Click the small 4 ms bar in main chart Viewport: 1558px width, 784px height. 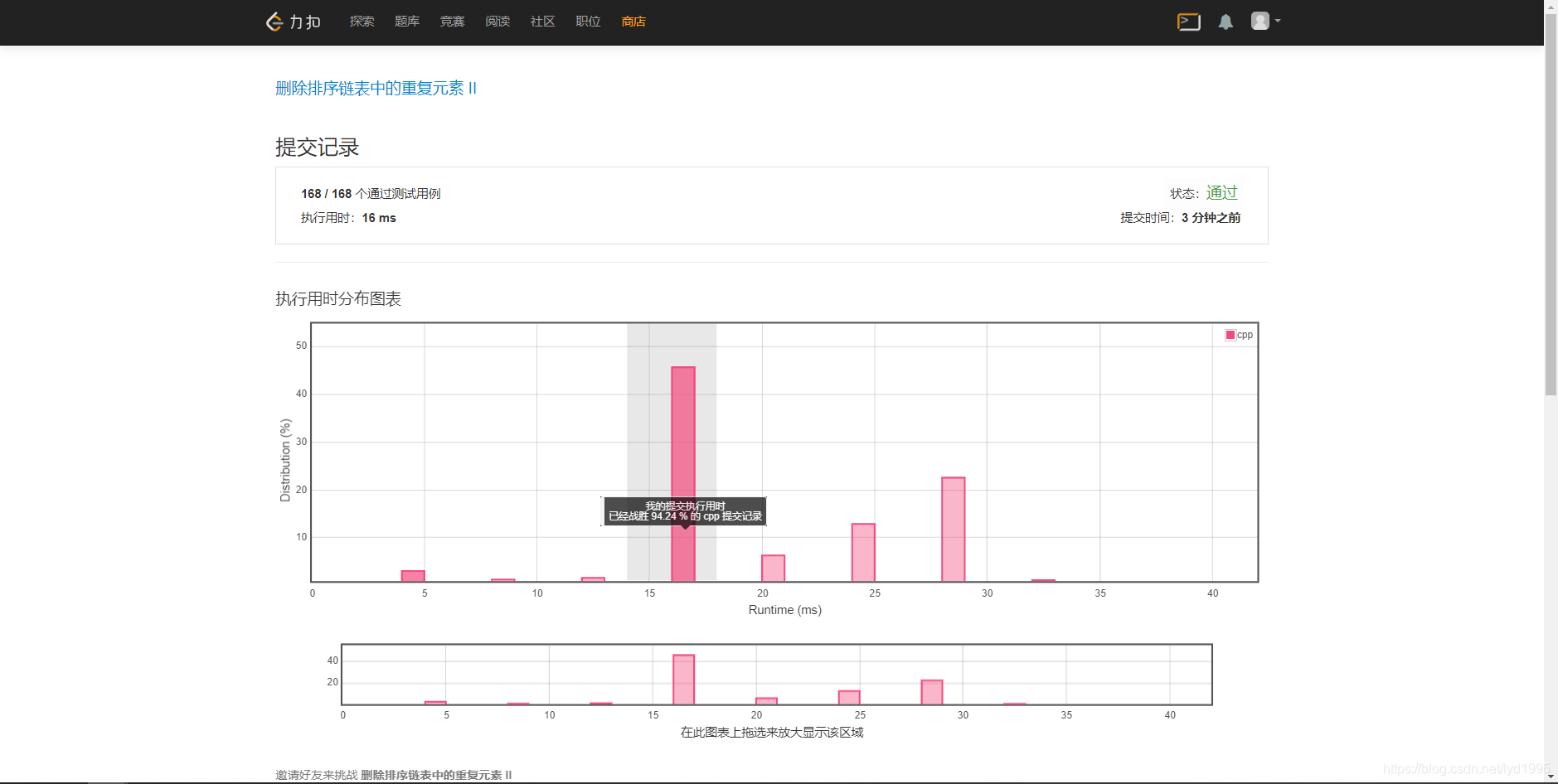pos(413,576)
